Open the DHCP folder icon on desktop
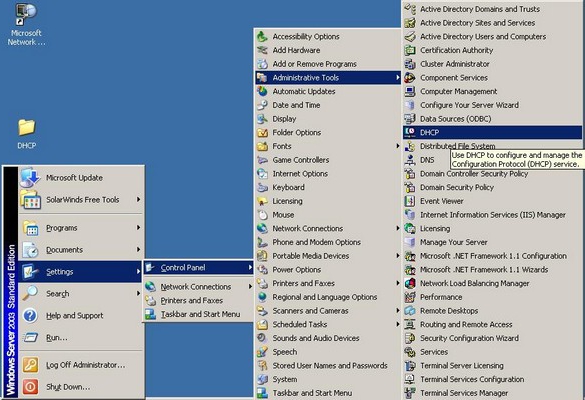Image resolution: width=585 pixels, height=400 pixels. (27, 128)
